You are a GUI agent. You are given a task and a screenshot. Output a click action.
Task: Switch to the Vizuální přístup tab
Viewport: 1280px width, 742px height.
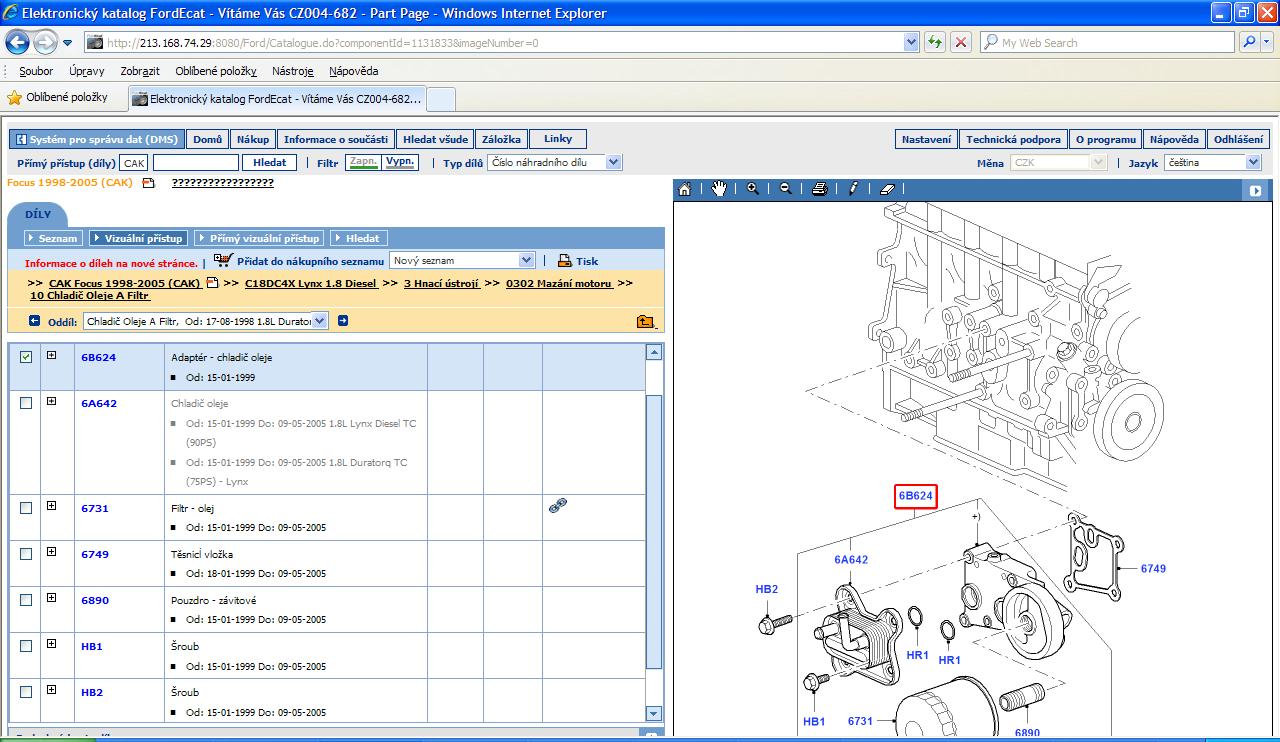point(138,238)
